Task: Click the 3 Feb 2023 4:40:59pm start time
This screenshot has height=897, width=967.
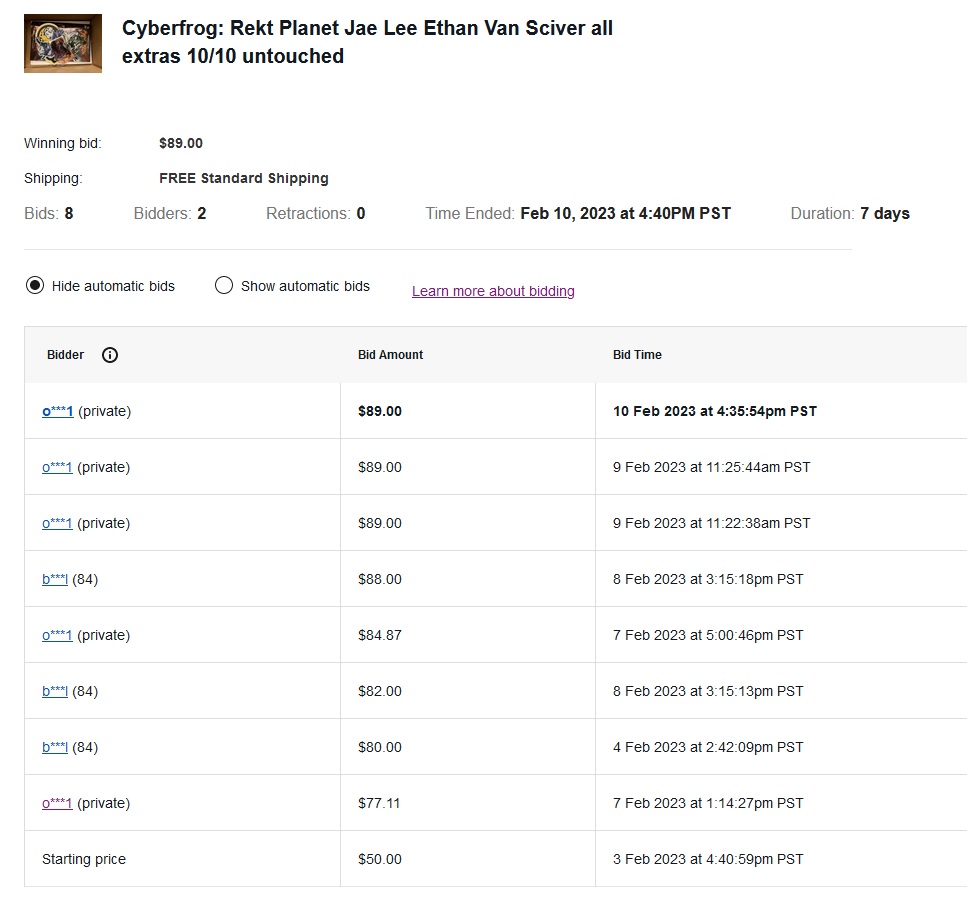Action: [x=708, y=859]
